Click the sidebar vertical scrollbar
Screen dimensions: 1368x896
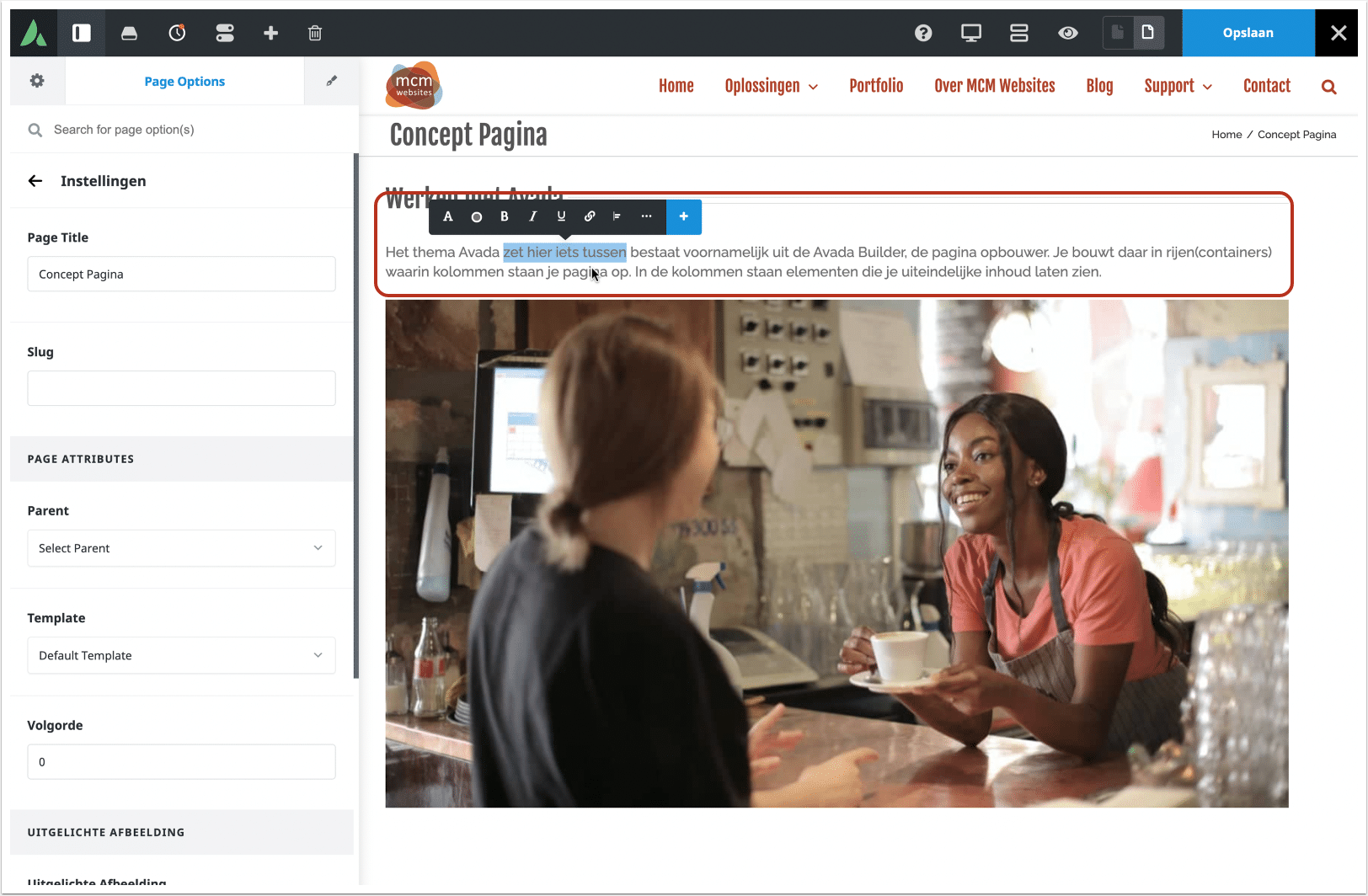[356, 417]
